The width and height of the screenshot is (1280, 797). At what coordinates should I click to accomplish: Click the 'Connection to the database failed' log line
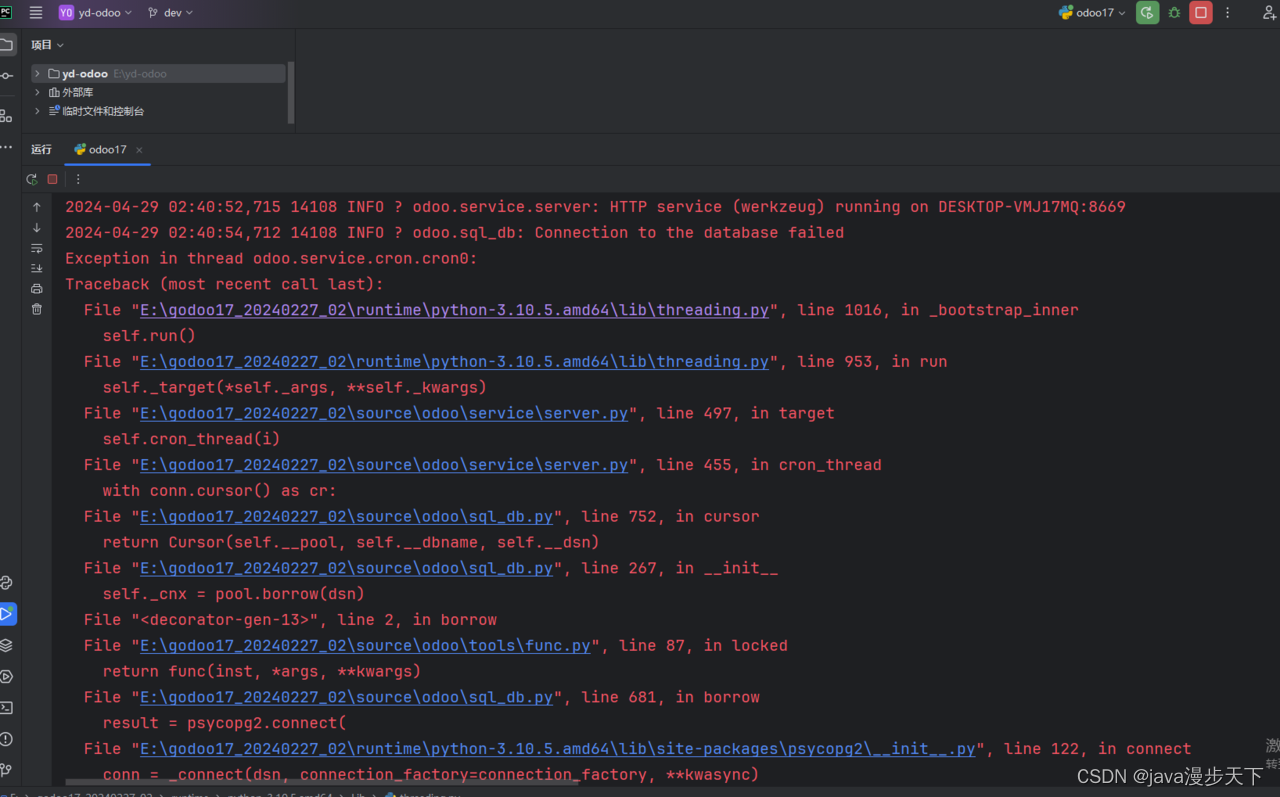tap(455, 233)
